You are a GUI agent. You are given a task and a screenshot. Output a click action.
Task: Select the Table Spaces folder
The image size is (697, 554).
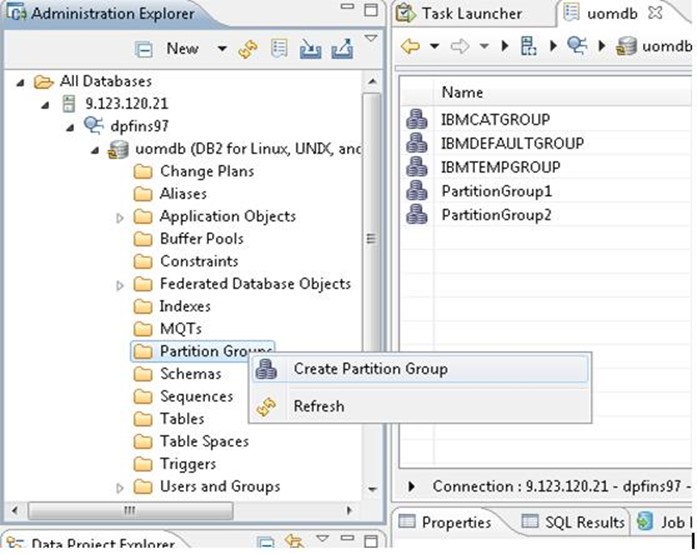click(x=204, y=441)
